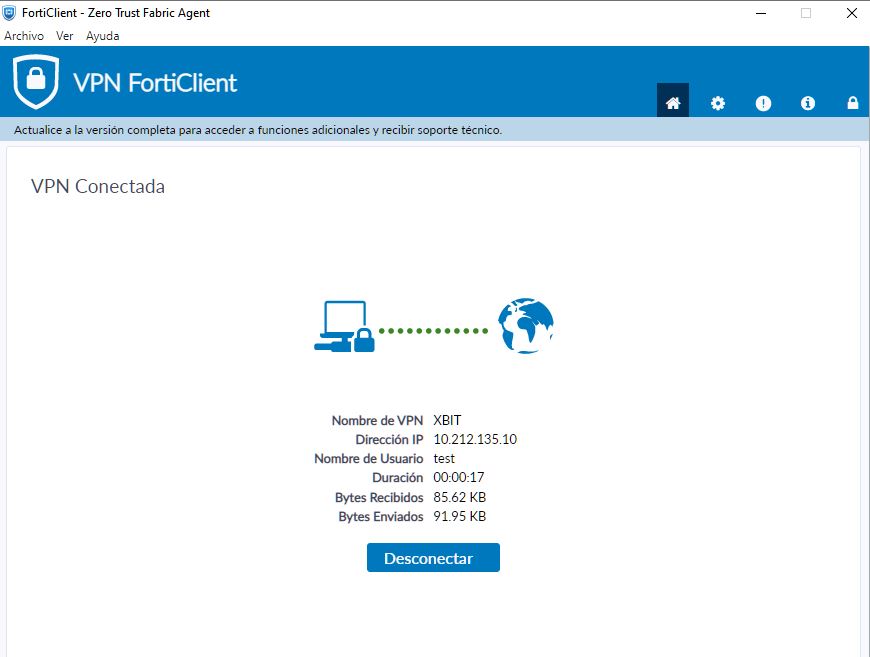Image resolution: width=870 pixels, height=657 pixels.
Task: Click the lock icon in header
Action: pyautogui.click(x=852, y=103)
